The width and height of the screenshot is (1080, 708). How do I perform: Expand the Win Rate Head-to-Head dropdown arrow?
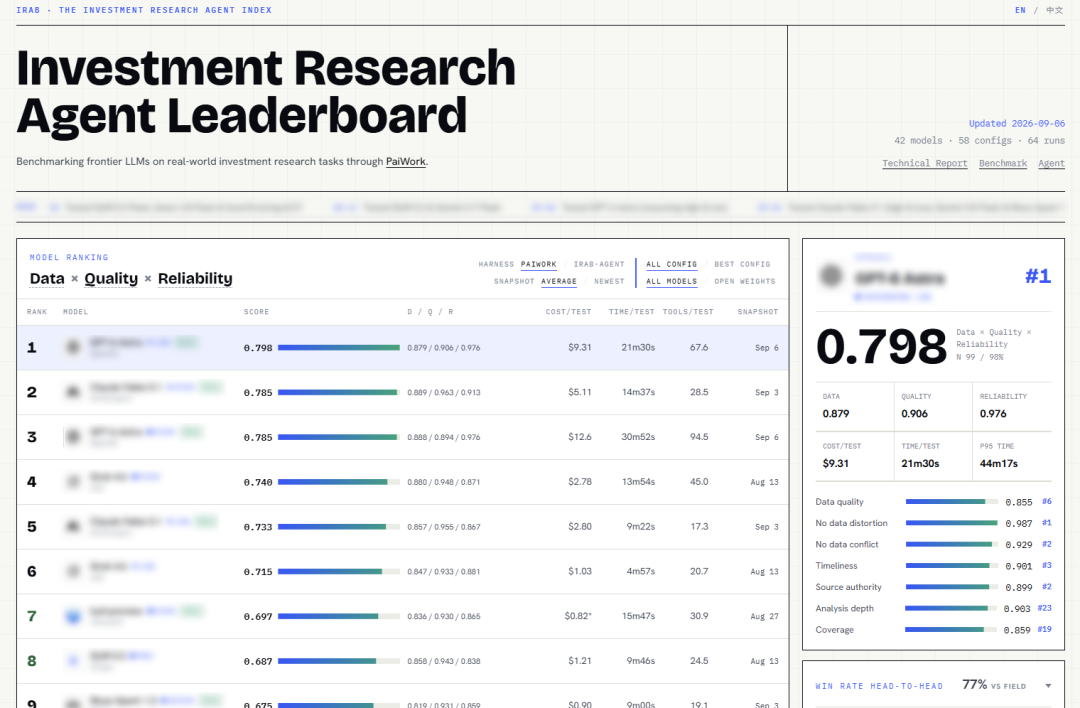1048,686
